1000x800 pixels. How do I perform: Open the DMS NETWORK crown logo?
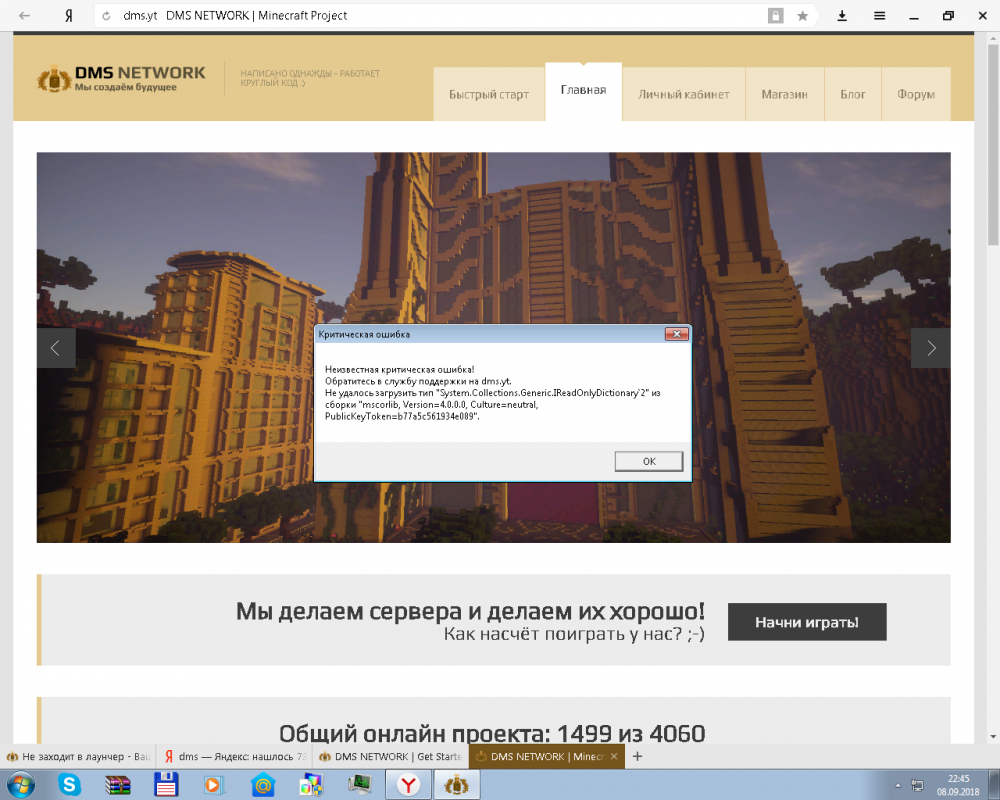[52, 76]
